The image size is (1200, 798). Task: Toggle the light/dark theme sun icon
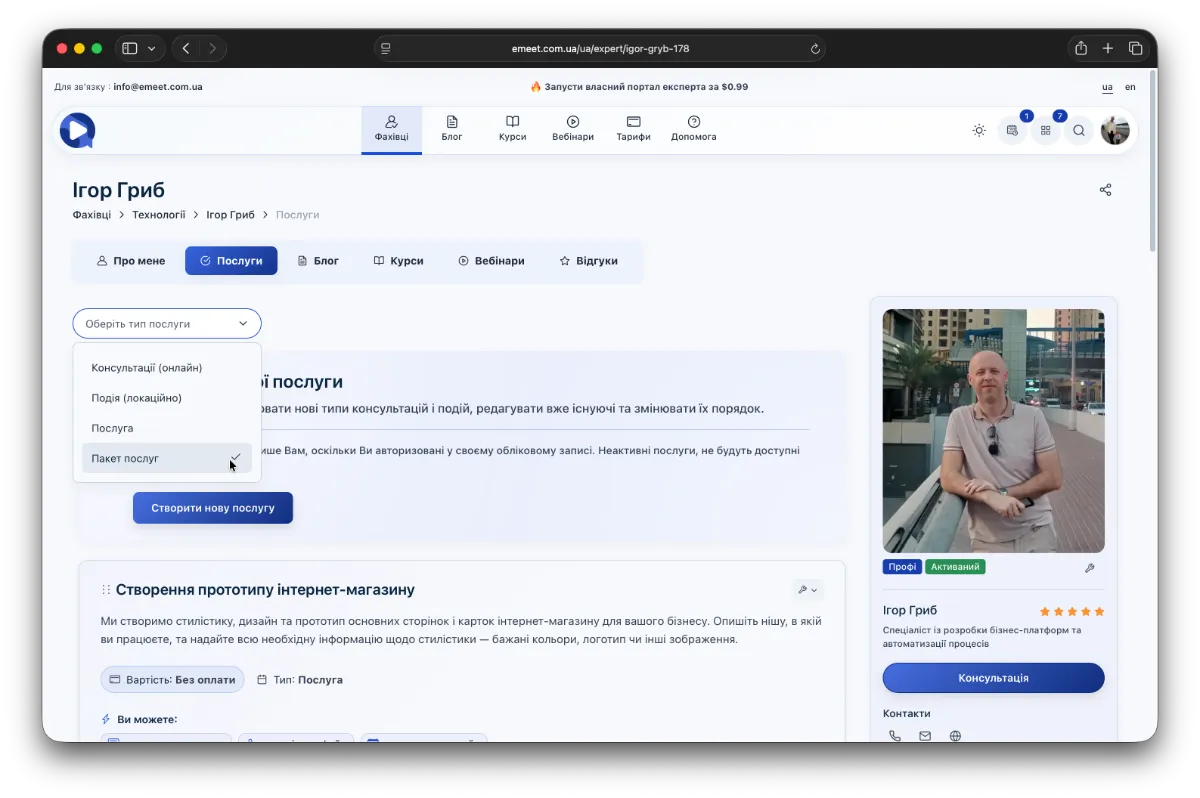979,130
